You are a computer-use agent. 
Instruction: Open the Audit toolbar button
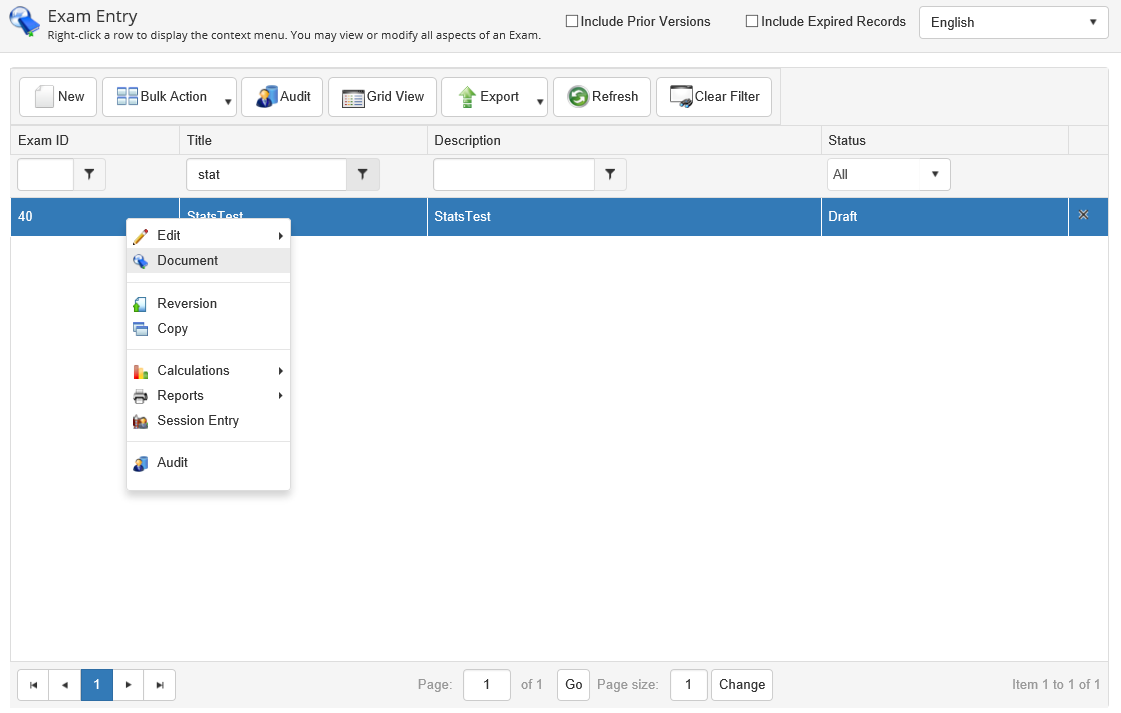coord(283,97)
